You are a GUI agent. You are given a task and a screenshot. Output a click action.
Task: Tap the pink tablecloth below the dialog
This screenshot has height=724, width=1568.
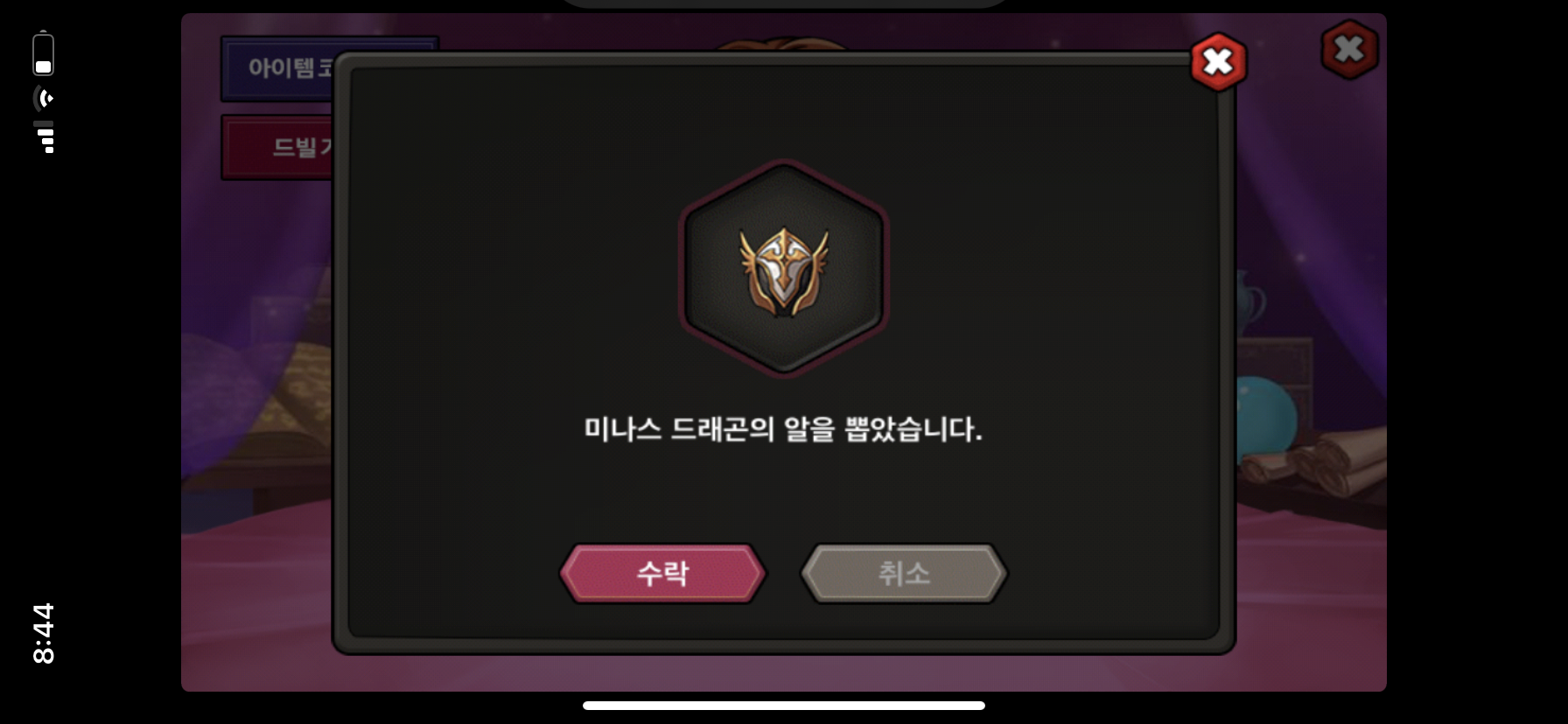coord(784,672)
